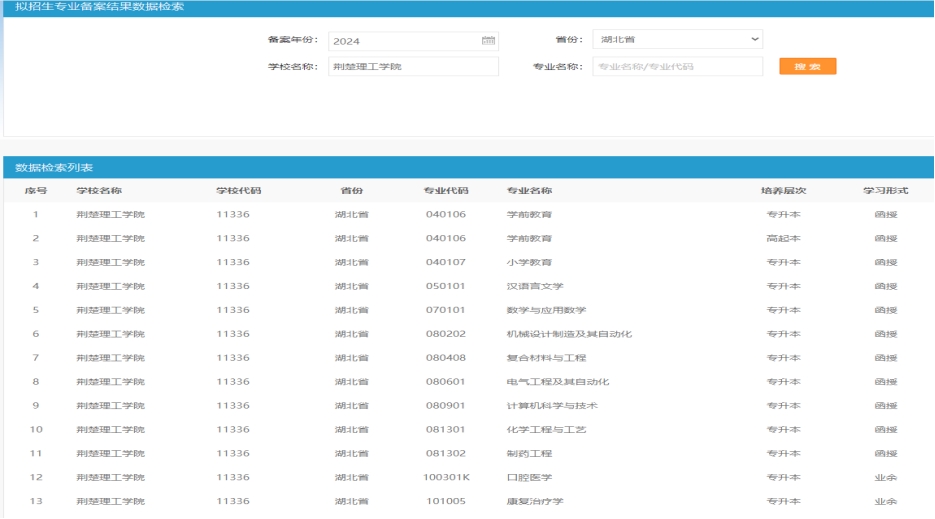Select the 计算机科学与技术 row
This screenshot has height=519, width=935.
pyautogui.click(x=552, y=406)
